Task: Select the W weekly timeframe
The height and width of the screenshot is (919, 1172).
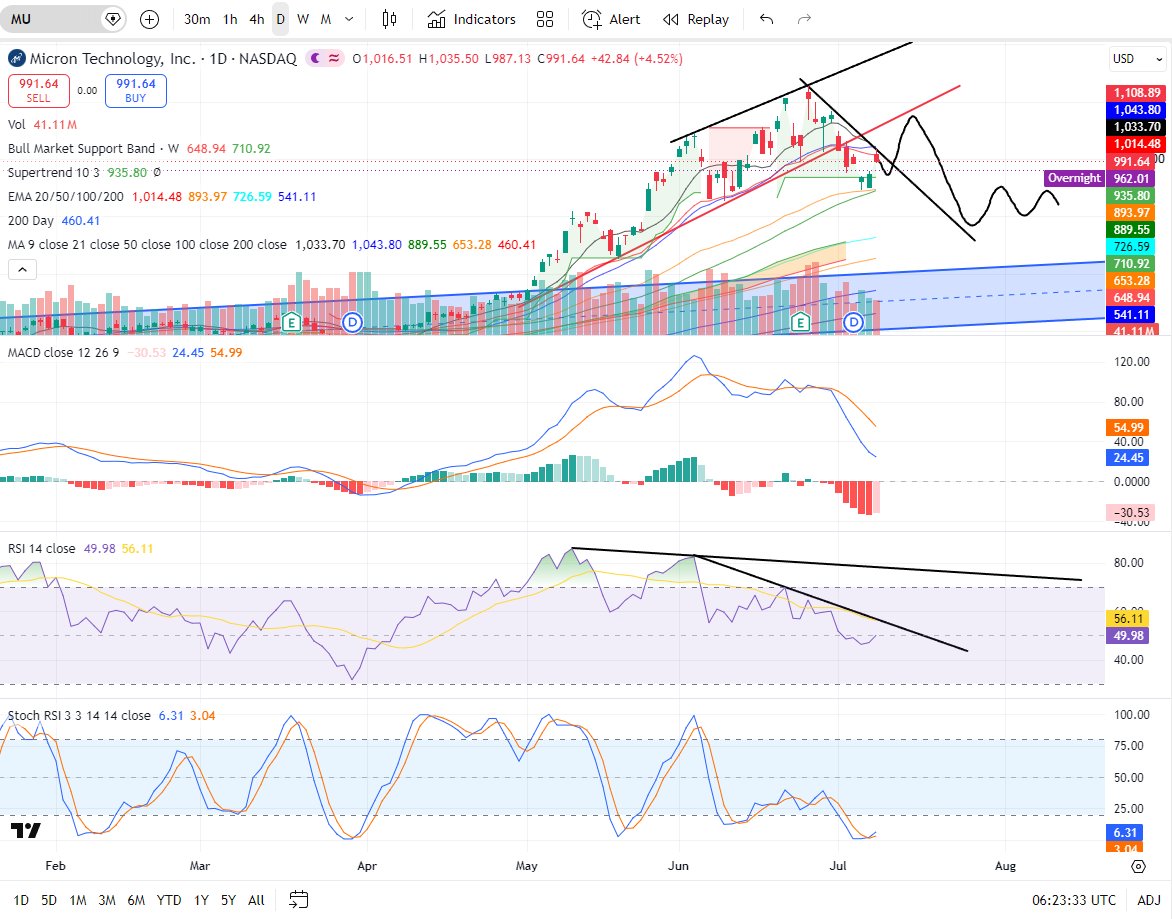Action: point(303,19)
